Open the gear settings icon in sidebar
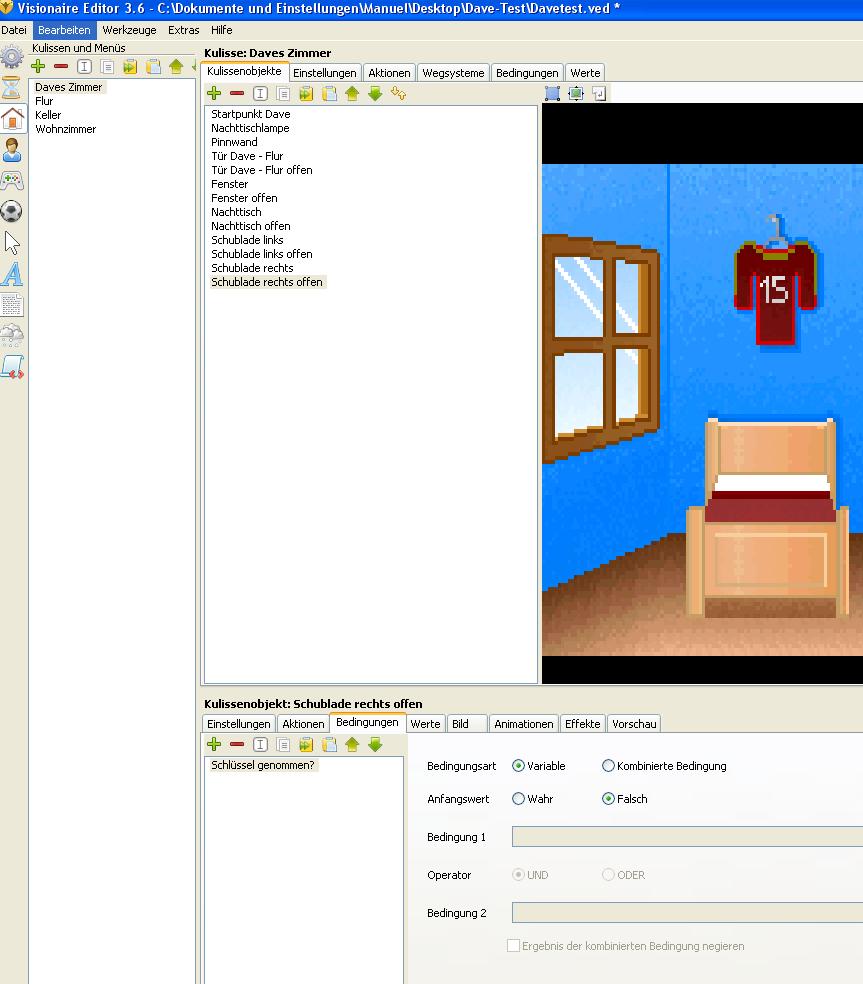This screenshot has width=863, height=984. click(12, 57)
